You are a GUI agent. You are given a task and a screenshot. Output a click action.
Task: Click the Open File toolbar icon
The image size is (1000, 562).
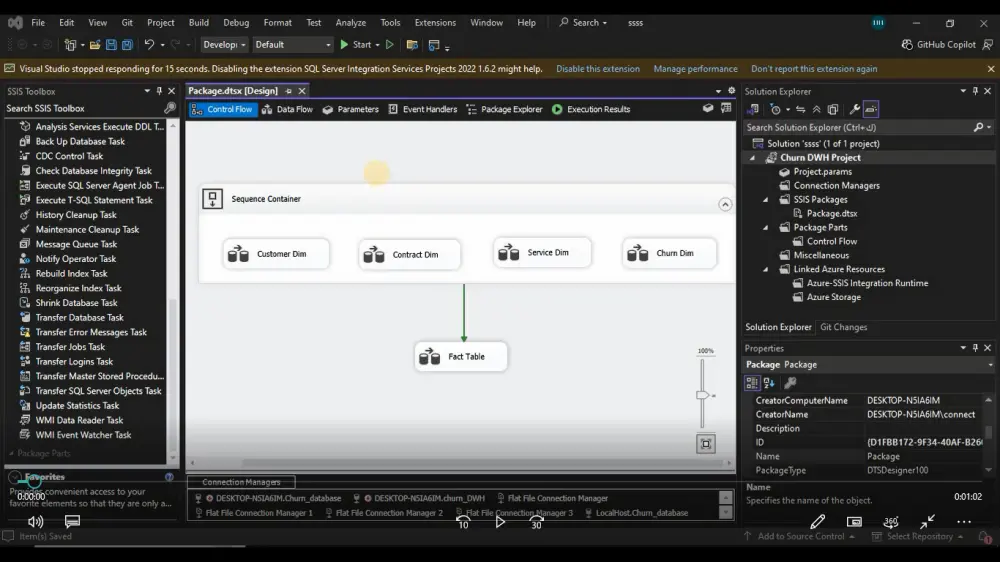(x=94, y=45)
